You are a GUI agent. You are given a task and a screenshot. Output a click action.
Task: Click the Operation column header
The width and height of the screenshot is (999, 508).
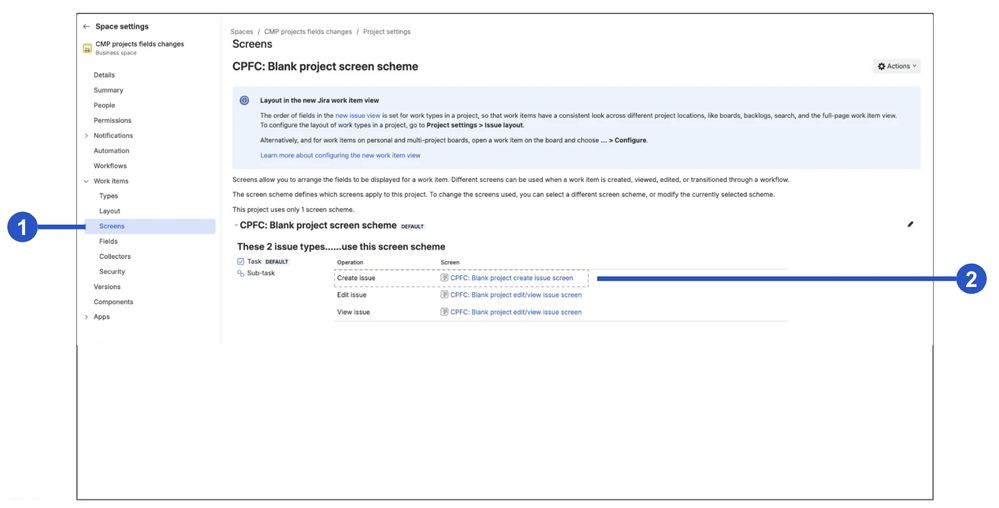(x=350, y=263)
